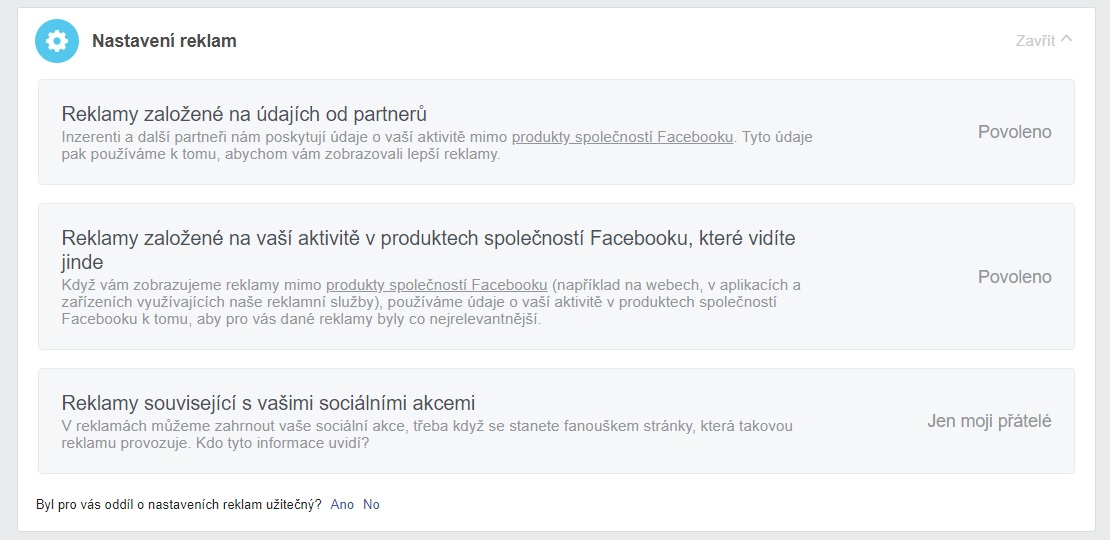1110x540 pixels.
Task: Click the Jen moji přátelé setting value
Action: click(989, 421)
